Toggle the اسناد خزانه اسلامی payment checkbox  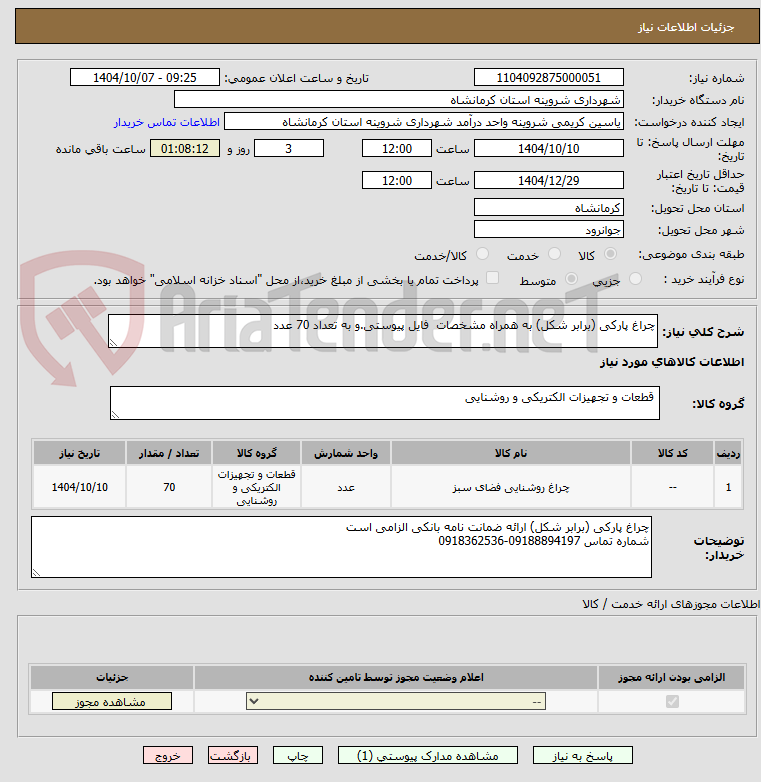[492, 278]
